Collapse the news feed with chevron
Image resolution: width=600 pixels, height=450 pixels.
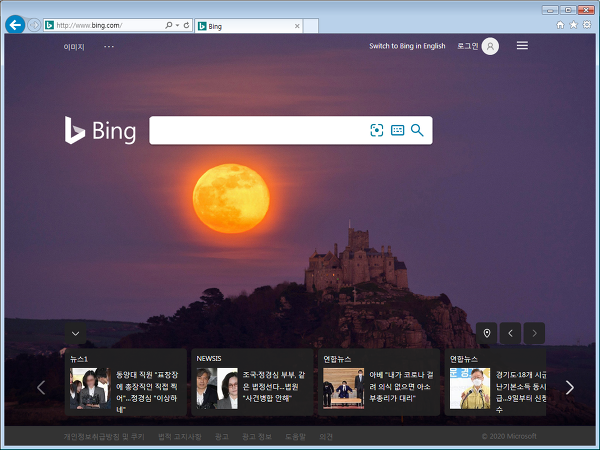[75, 333]
